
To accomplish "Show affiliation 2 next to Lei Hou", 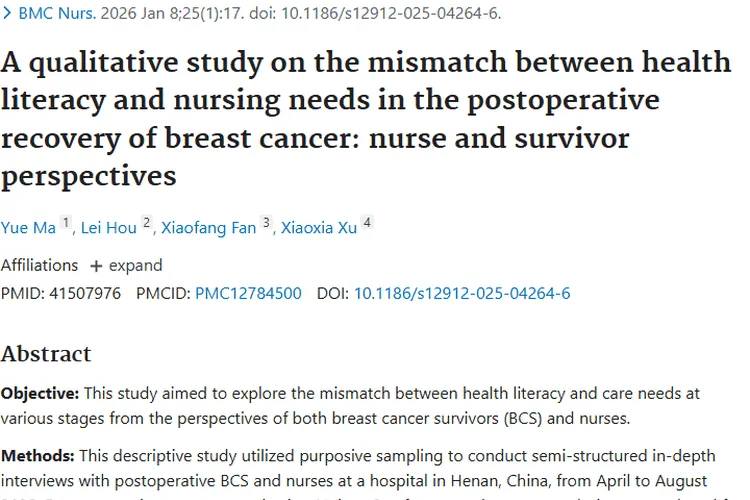I will click(146, 223).
